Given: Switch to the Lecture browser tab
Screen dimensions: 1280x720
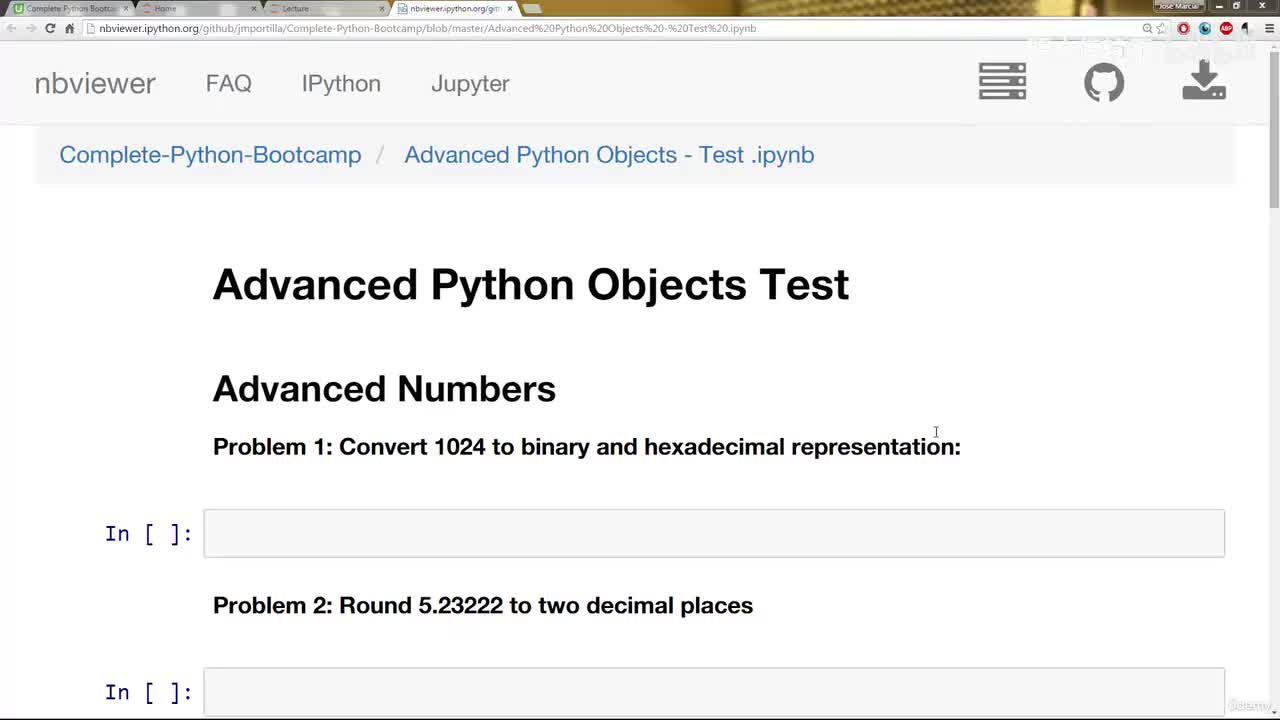Looking at the screenshot, I should coord(325,9).
